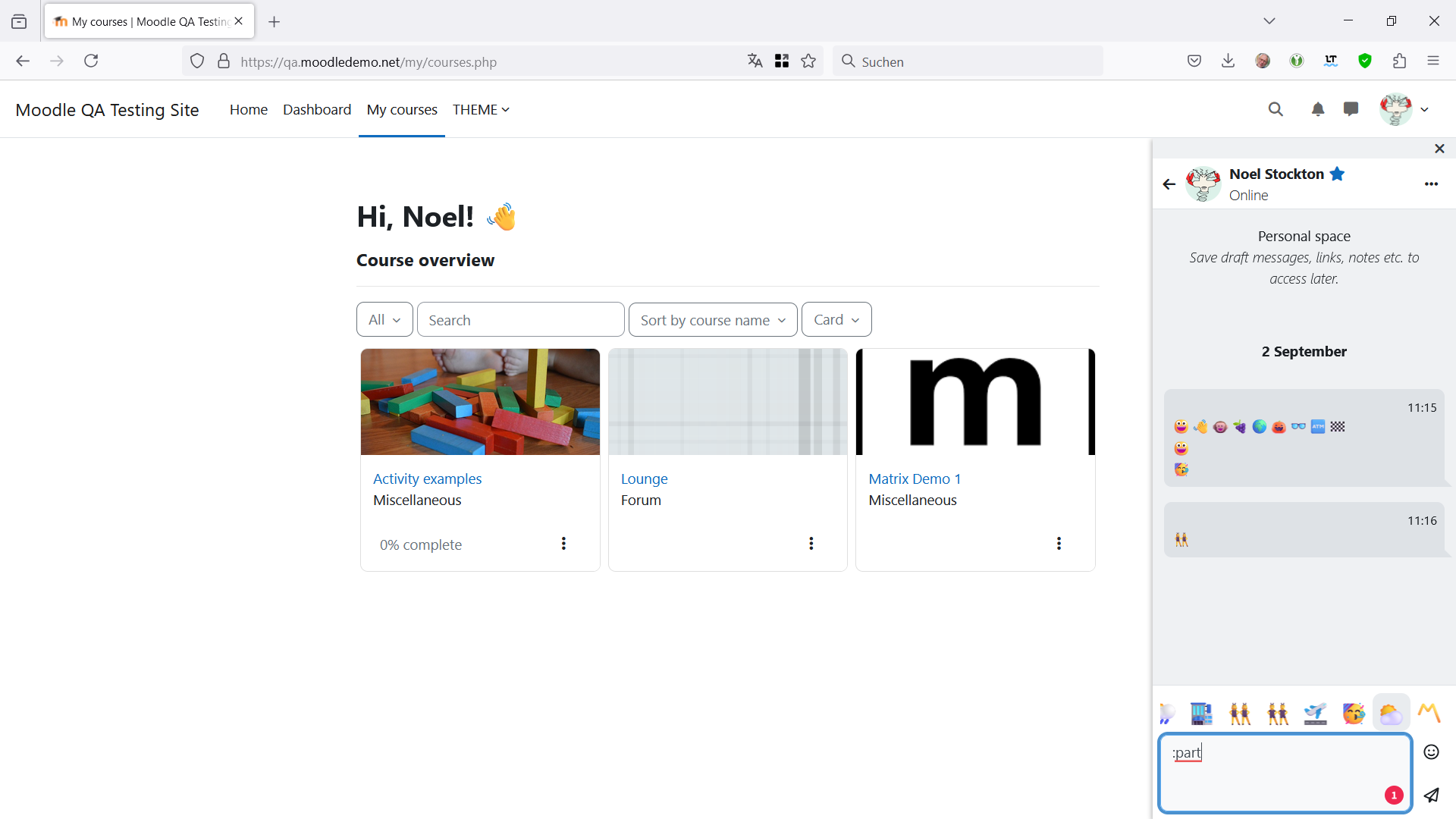Pick the departing airplane emoji suggestion
Screen dimensions: 1456x819
click(x=1315, y=713)
